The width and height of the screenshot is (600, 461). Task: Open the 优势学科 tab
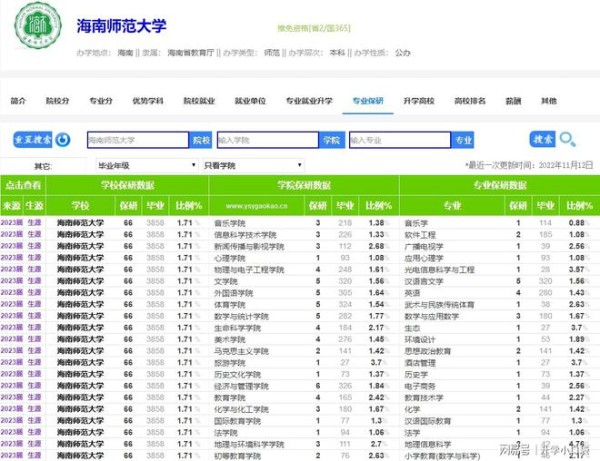[148, 101]
